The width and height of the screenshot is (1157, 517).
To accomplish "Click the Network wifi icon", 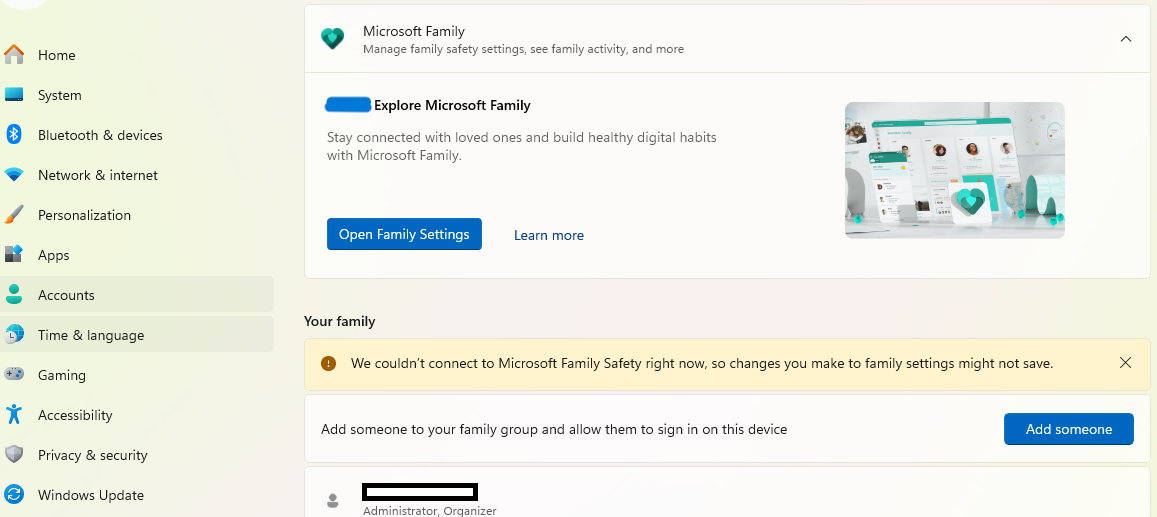I will (14, 175).
